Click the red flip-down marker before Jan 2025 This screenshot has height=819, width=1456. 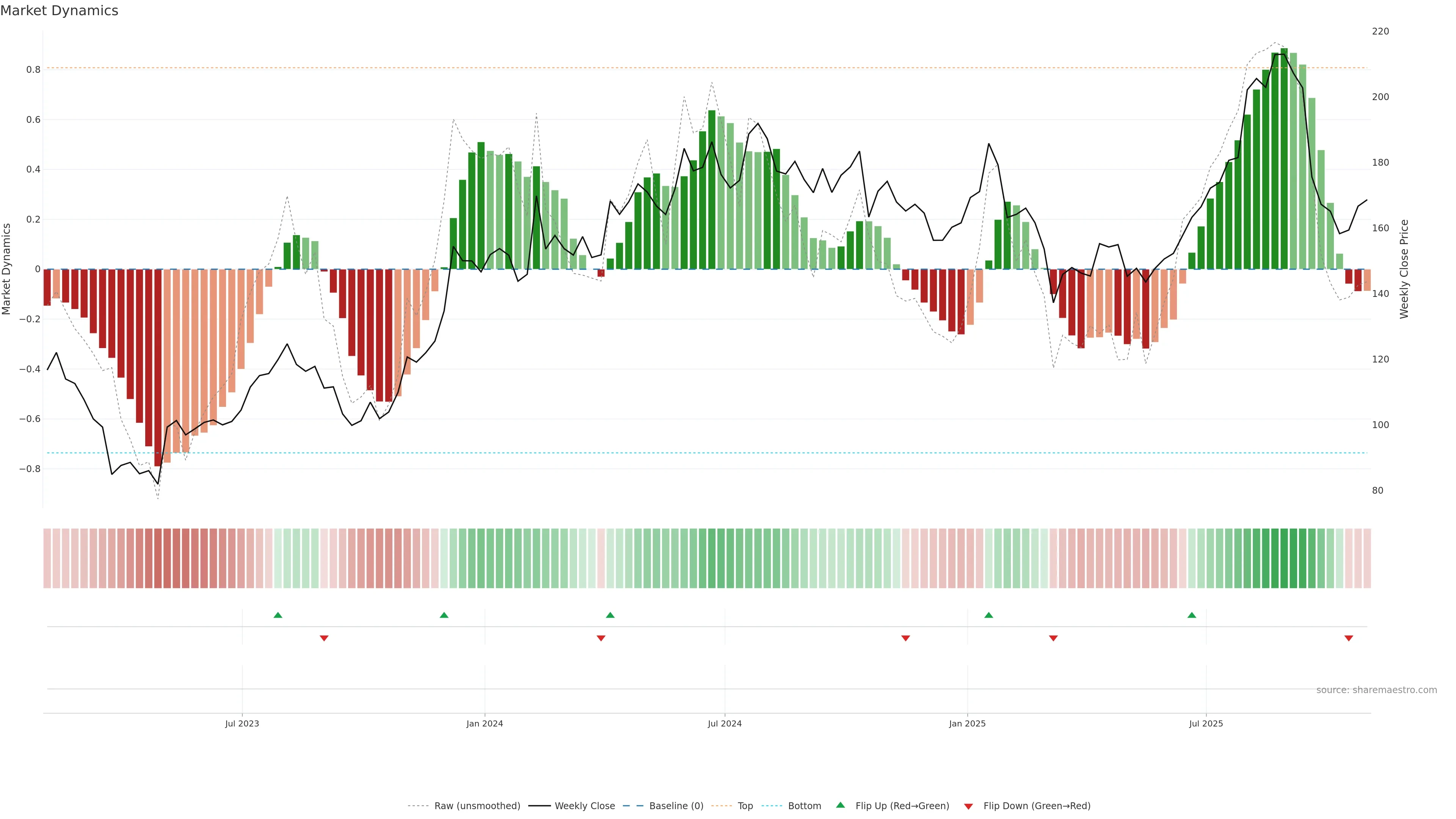(x=905, y=638)
